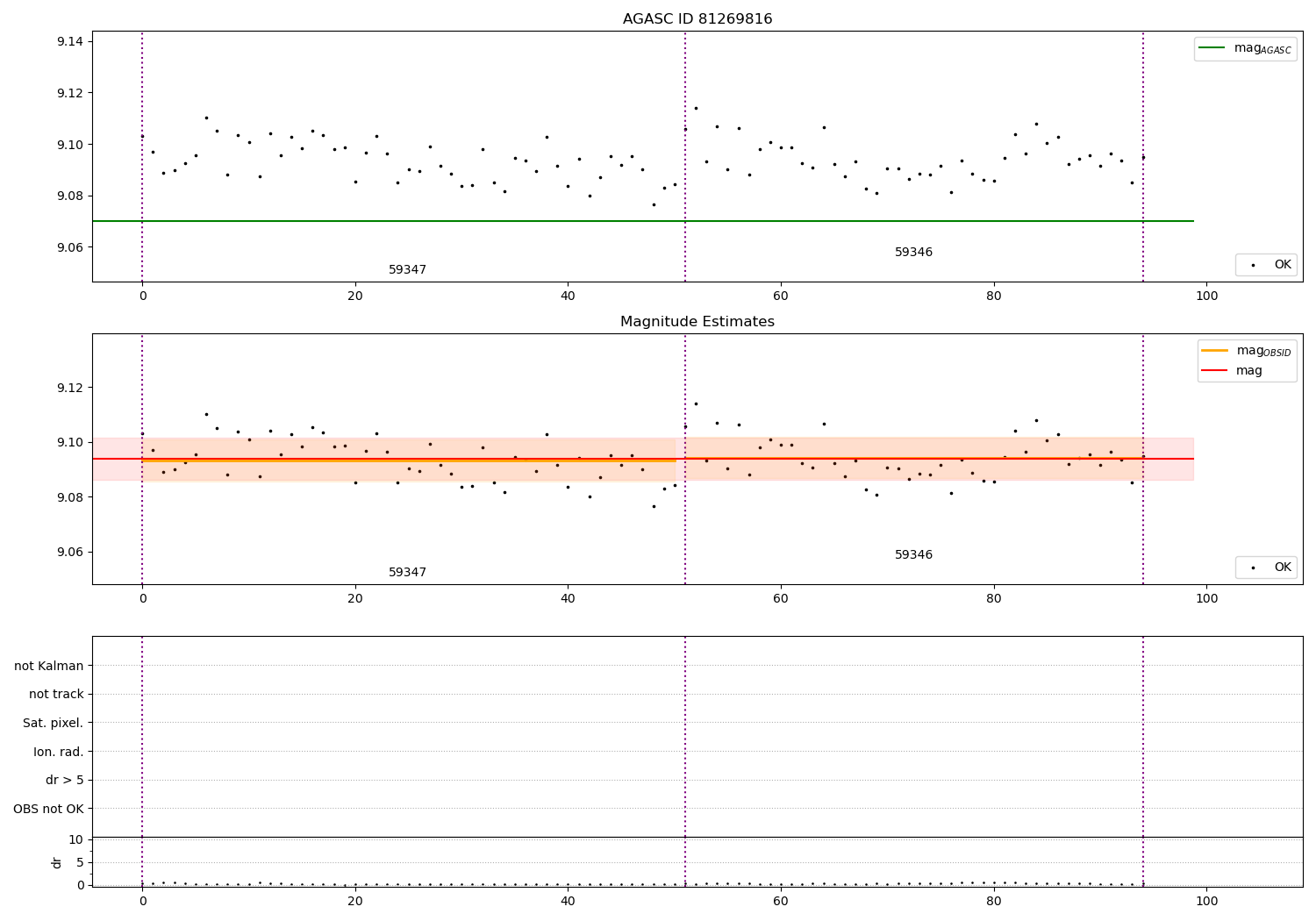Click the '5' tick on the dr axis

(80, 862)
